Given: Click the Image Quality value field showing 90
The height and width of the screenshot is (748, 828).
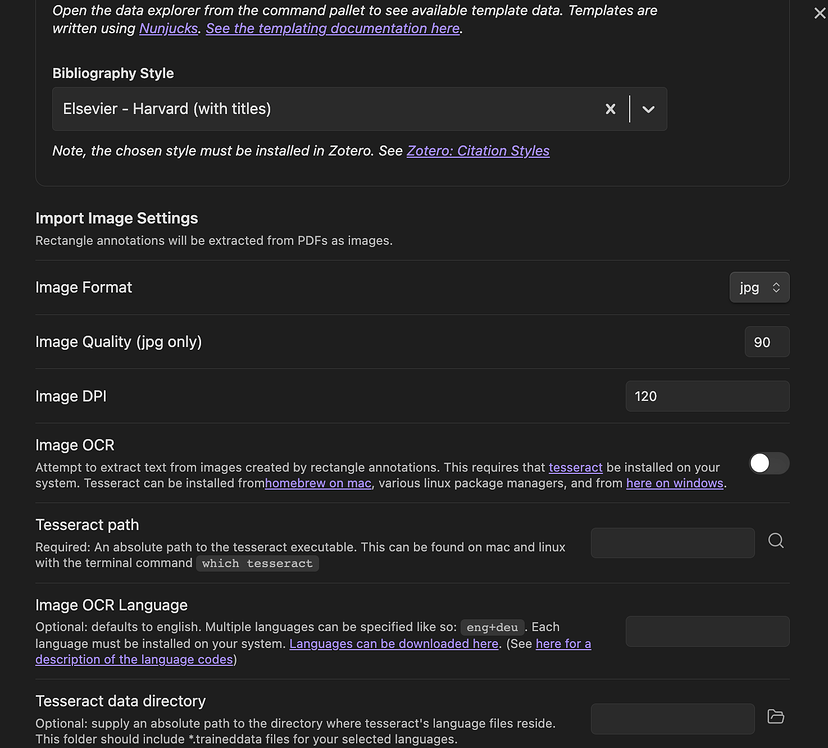Looking at the screenshot, I should 766,341.
